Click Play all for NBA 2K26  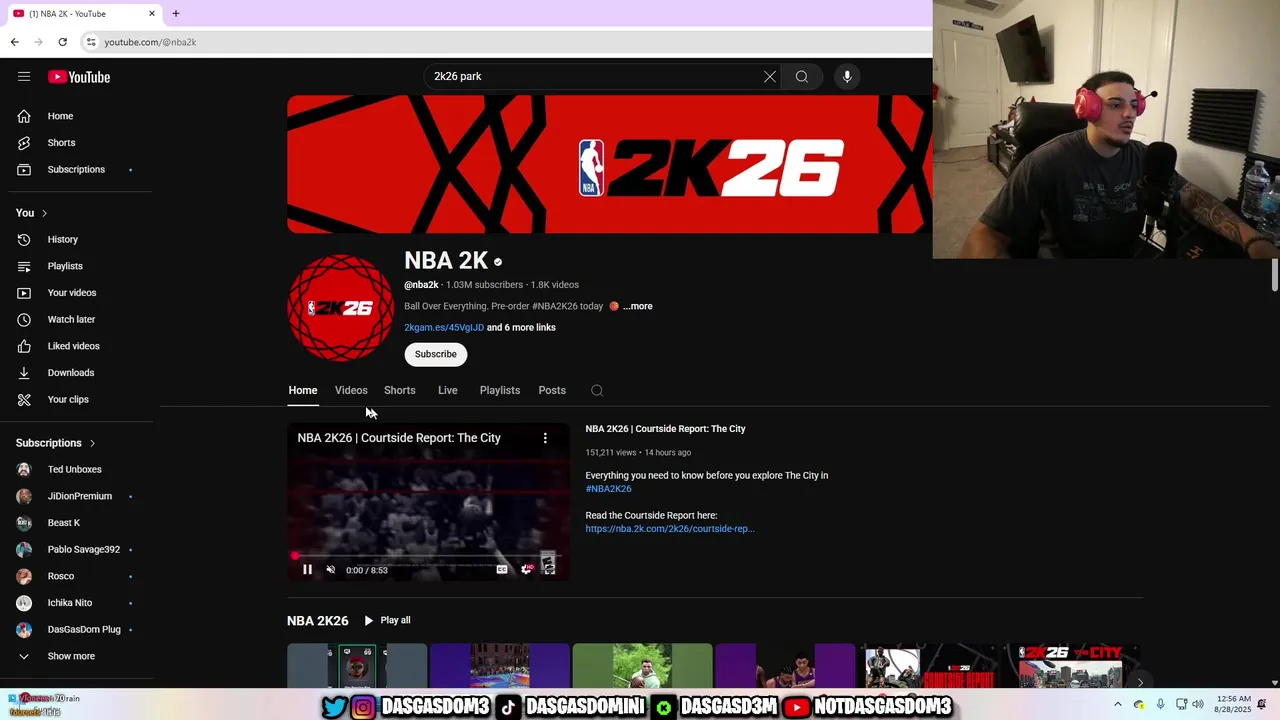coord(387,621)
